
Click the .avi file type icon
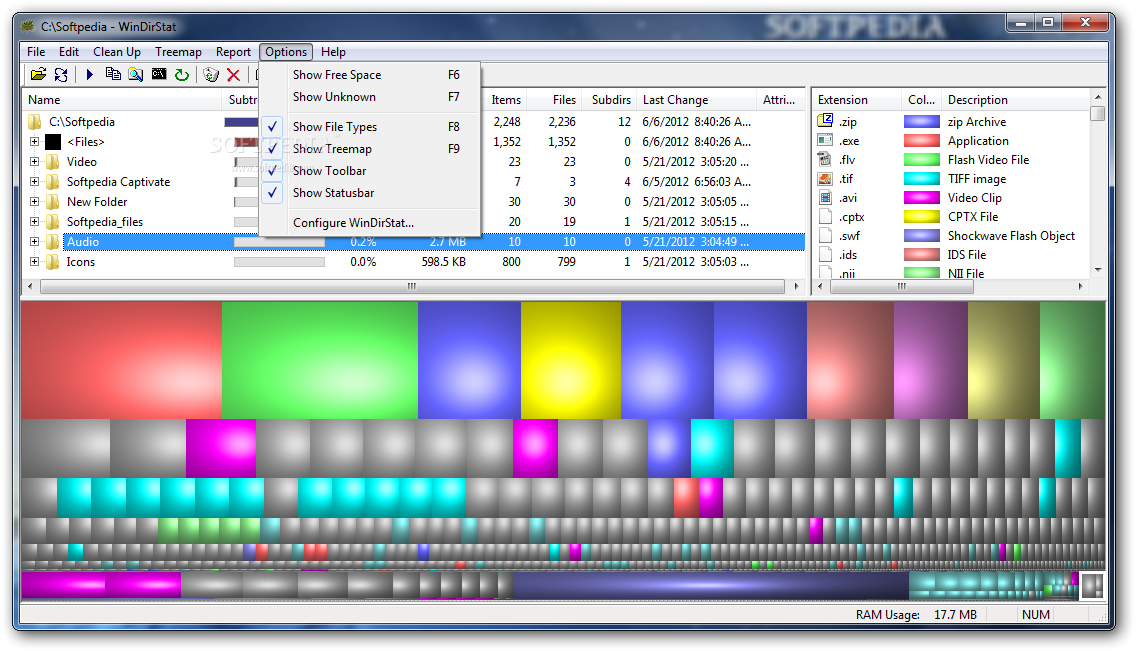coord(825,197)
